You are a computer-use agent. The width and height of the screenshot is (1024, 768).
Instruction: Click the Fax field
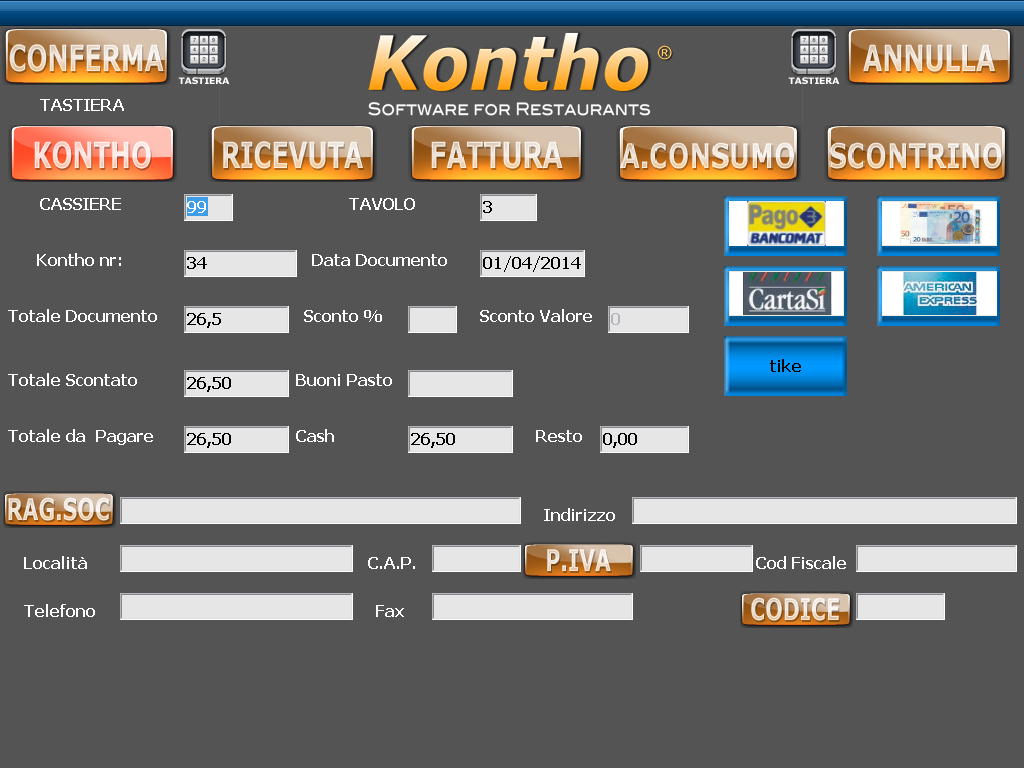[532, 607]
